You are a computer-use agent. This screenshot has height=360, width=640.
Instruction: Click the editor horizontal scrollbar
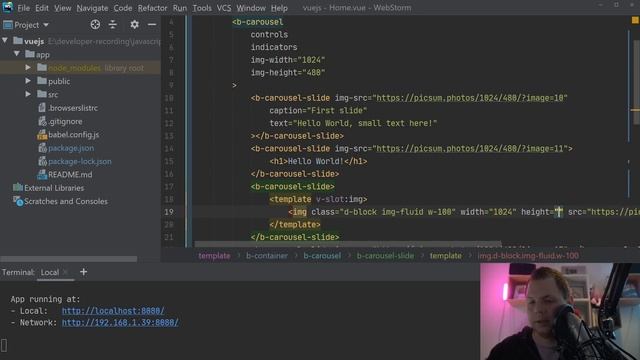pyautogui.click(x=348, y=244)
